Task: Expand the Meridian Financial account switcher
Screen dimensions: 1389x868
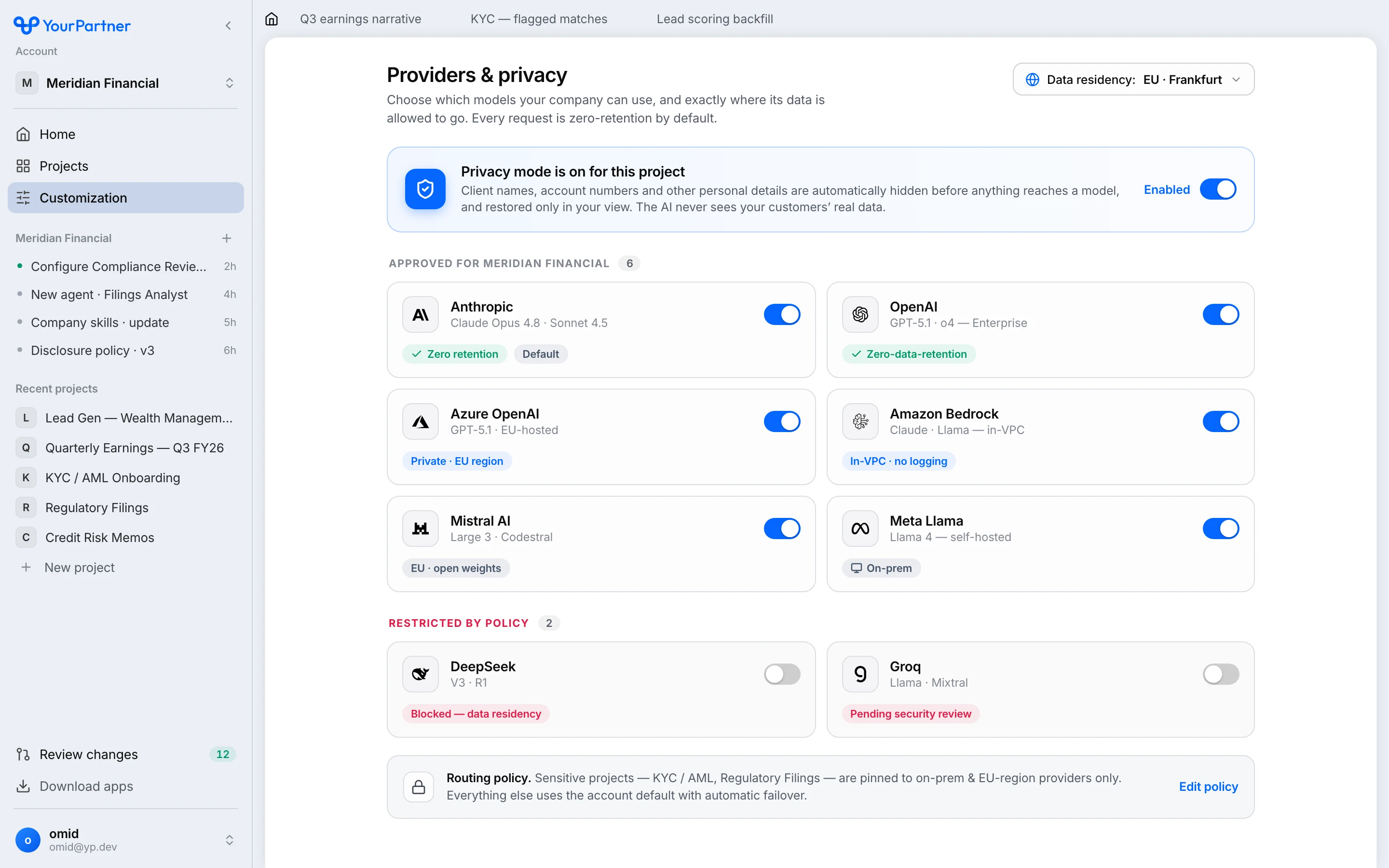Action: [x=126, y=83]
